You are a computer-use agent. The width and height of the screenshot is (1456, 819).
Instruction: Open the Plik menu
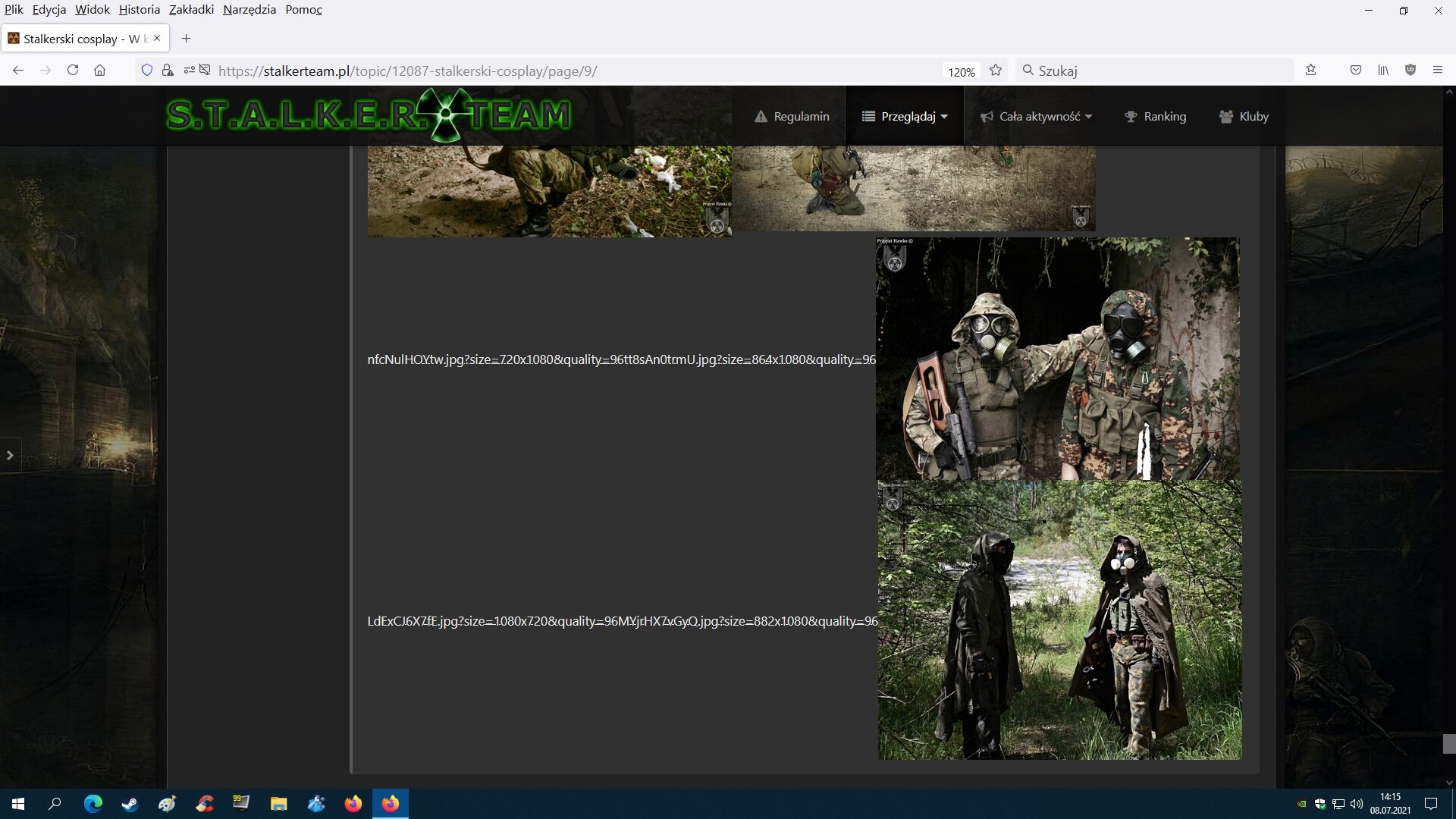click(x=14, y=9)
